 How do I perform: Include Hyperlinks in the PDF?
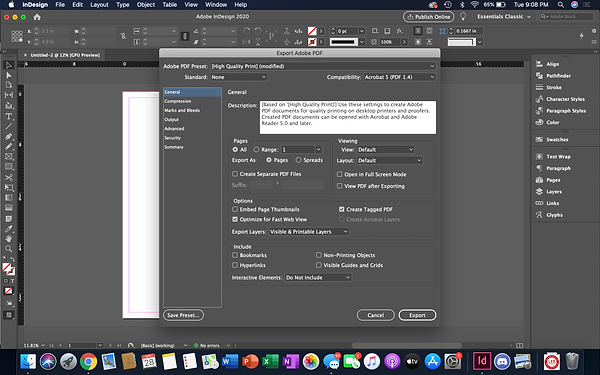(x=235, y=265)
